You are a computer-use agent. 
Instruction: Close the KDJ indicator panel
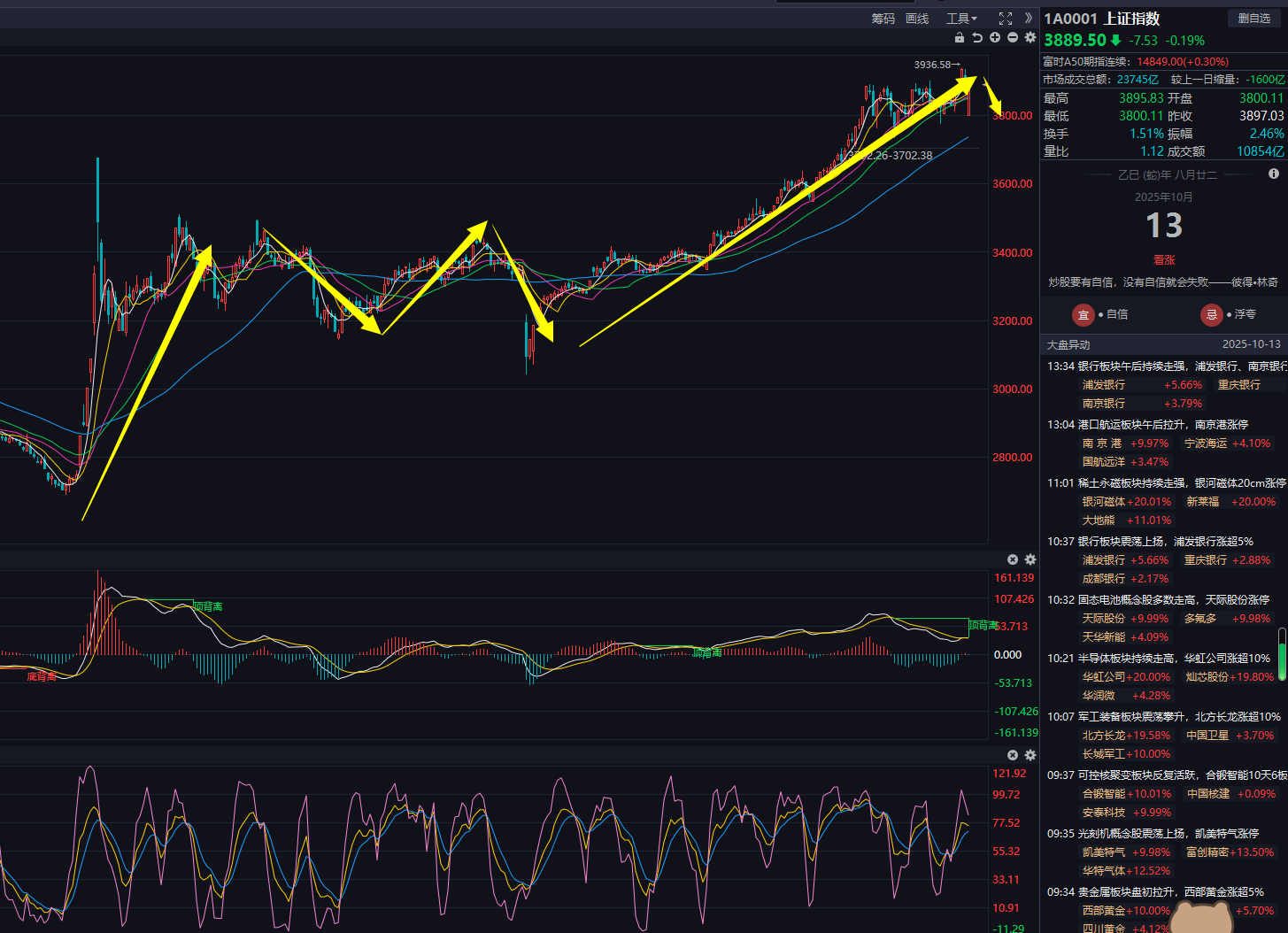point(1013,755)
